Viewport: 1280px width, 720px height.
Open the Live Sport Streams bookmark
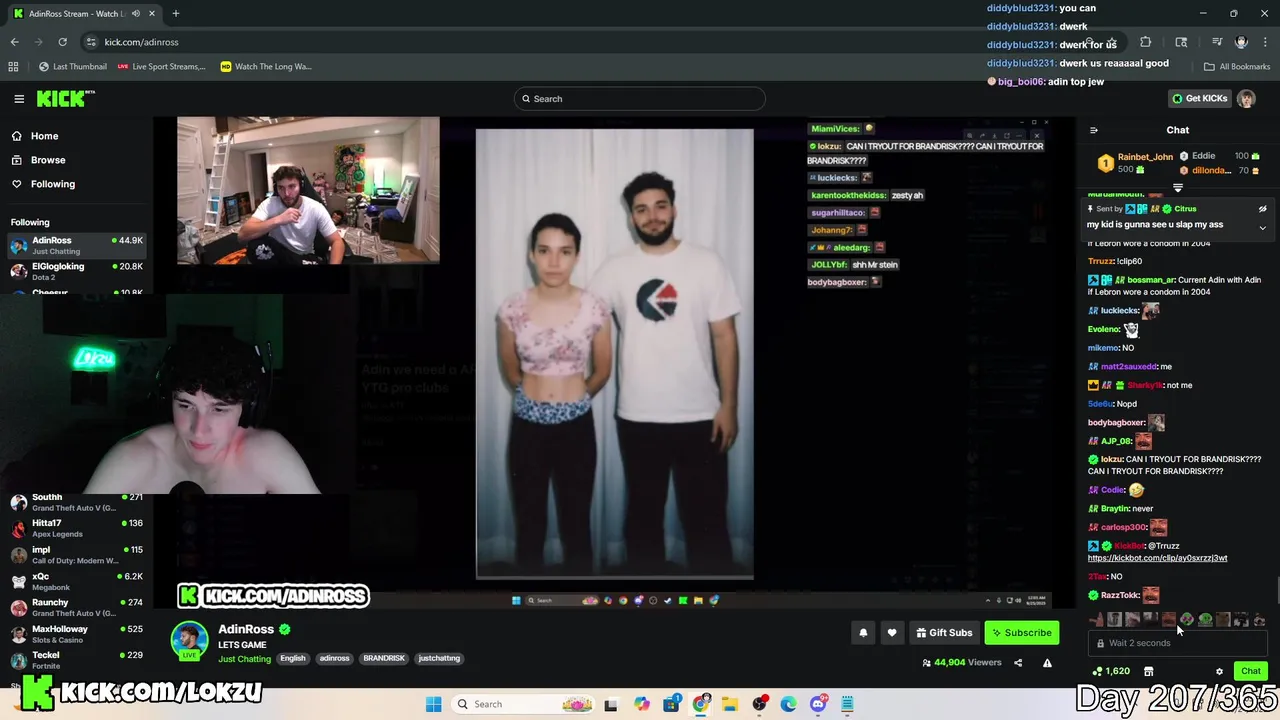point(161,66)
